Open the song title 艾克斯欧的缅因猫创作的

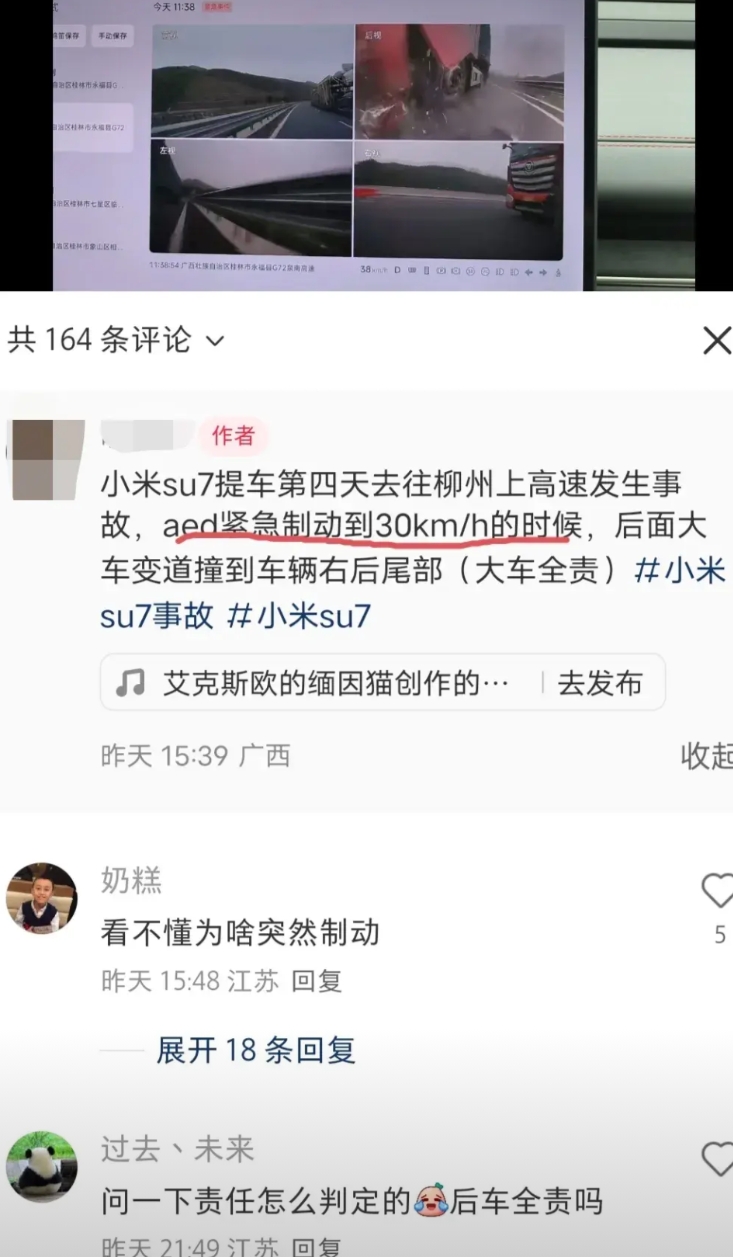pos(337,683)
